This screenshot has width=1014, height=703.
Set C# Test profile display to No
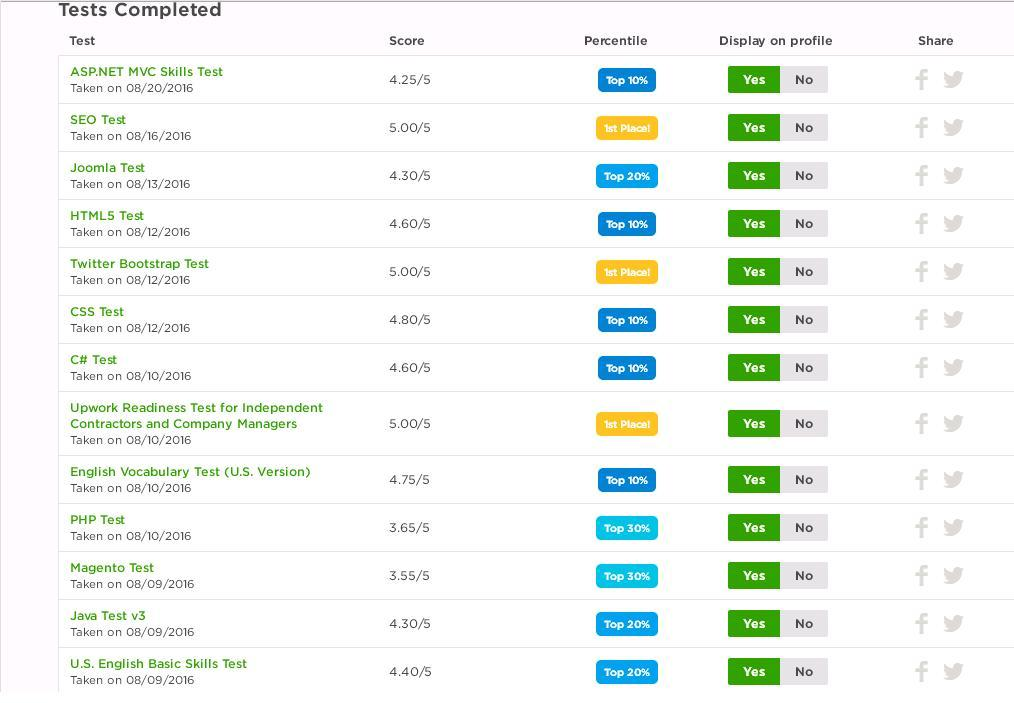803,368
